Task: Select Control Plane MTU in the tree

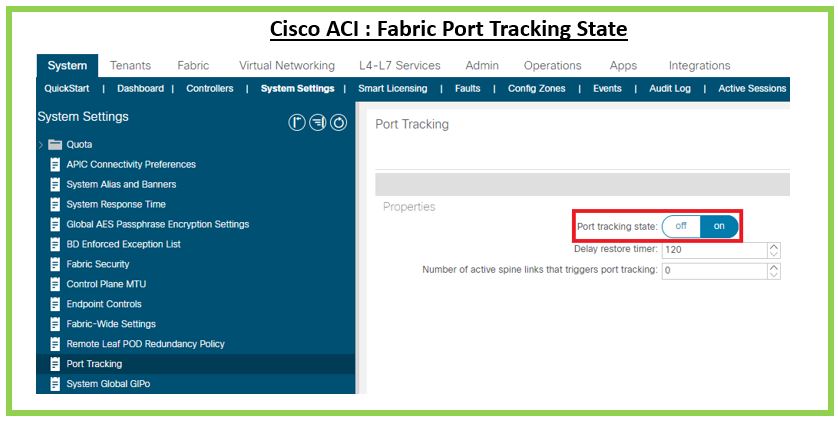Action: click(106, 284)
